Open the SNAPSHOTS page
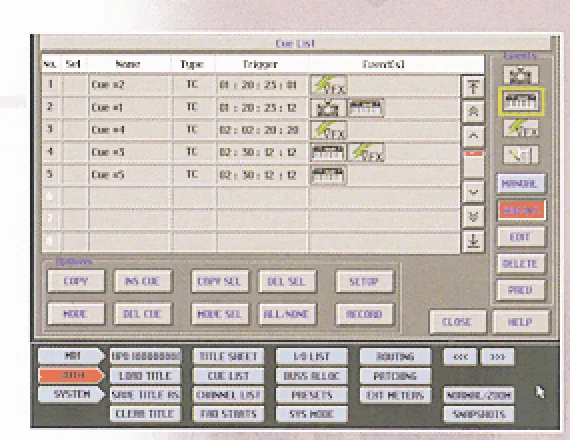Screen dimensions: 570x440 479,414
